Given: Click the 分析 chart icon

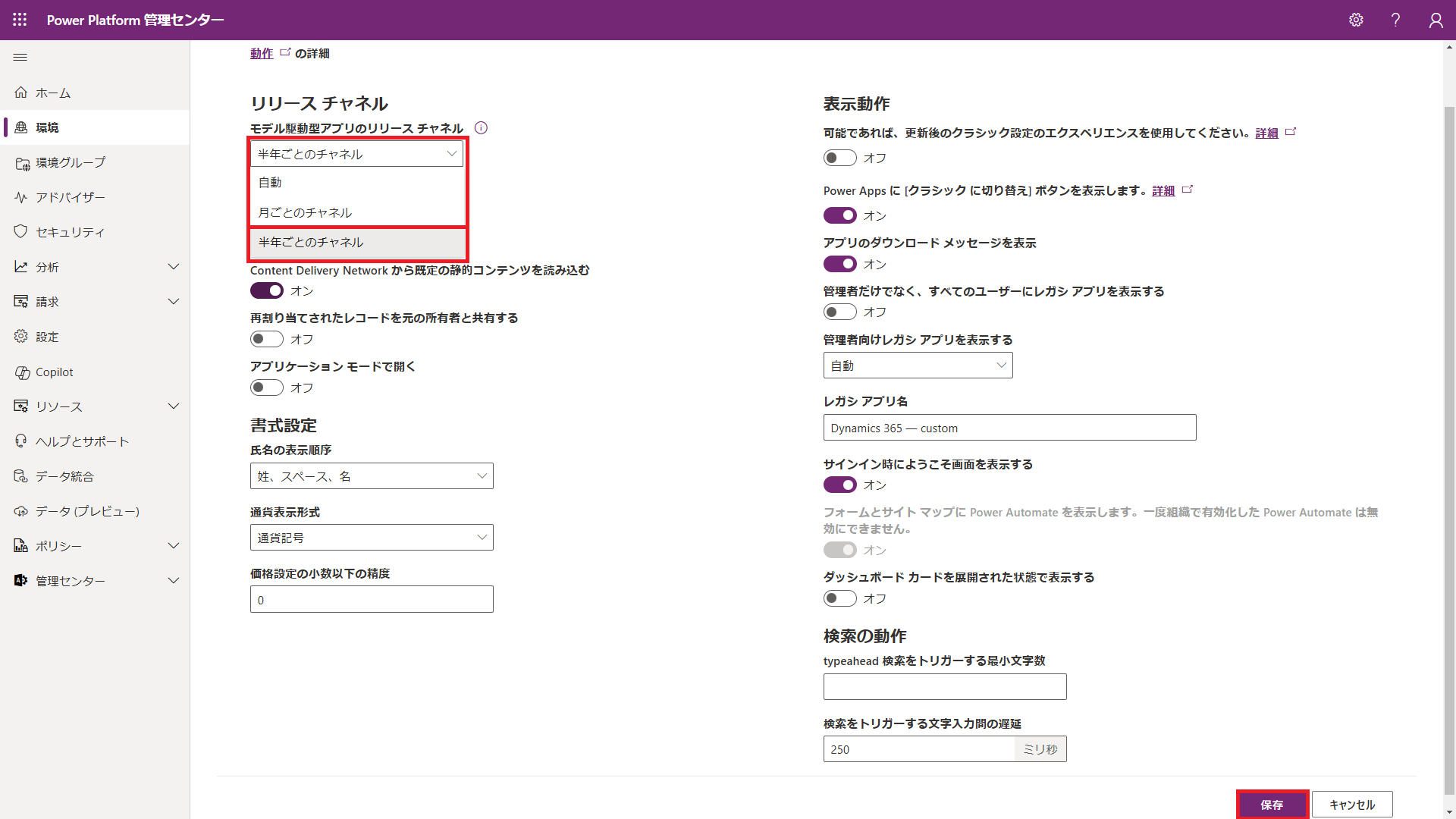Looking at the screenshot, I should pyautogui.click(x=20, y=266).
